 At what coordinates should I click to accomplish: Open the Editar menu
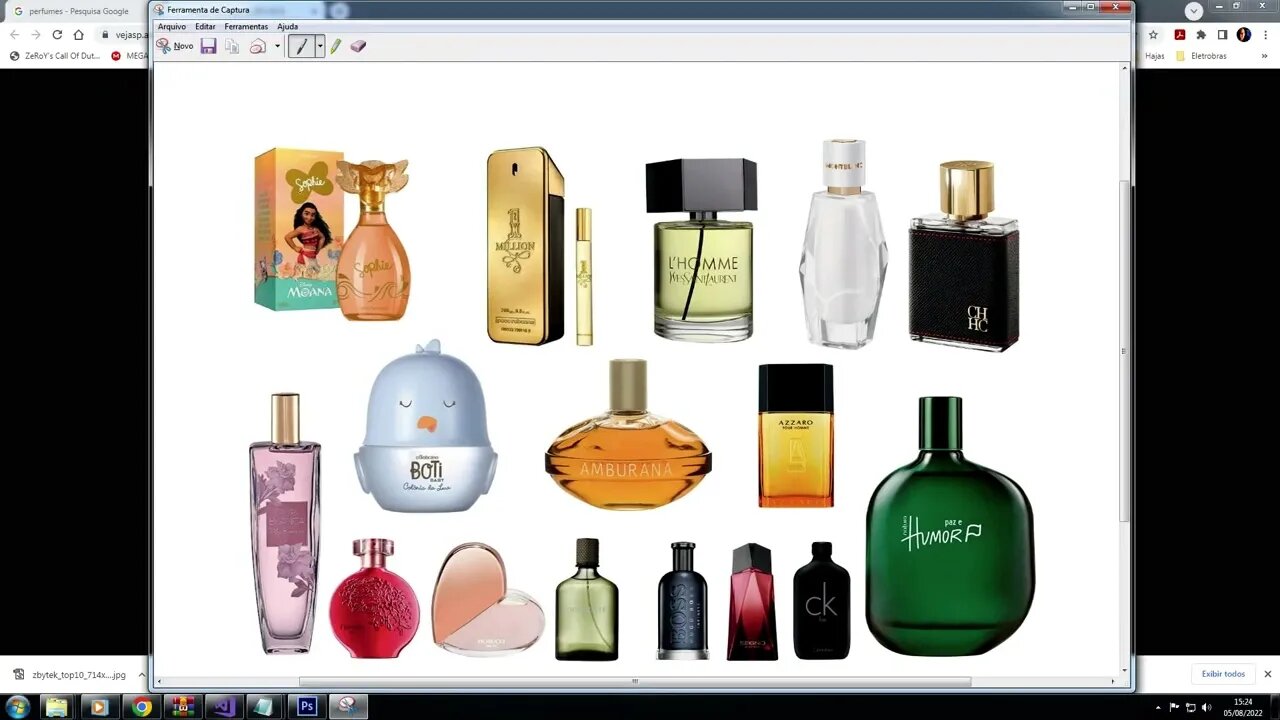(205, 26)
